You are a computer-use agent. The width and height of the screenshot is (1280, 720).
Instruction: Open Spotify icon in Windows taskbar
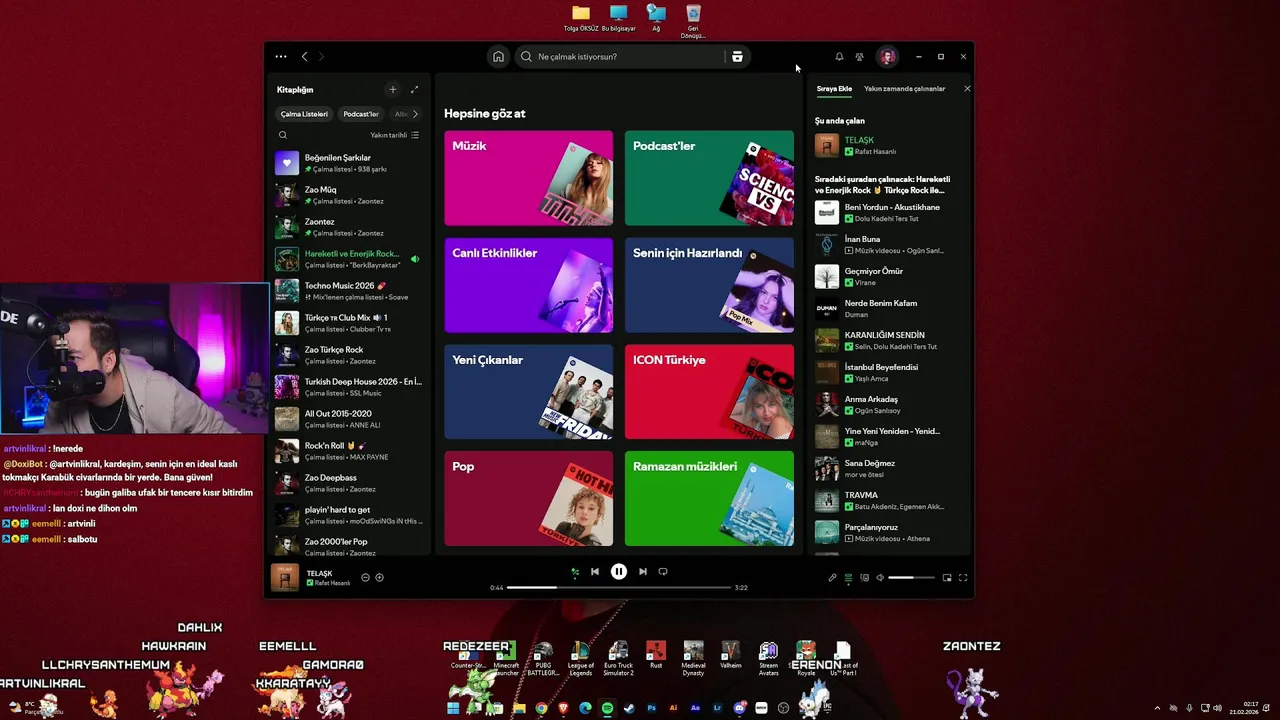[x=607, y=708]
